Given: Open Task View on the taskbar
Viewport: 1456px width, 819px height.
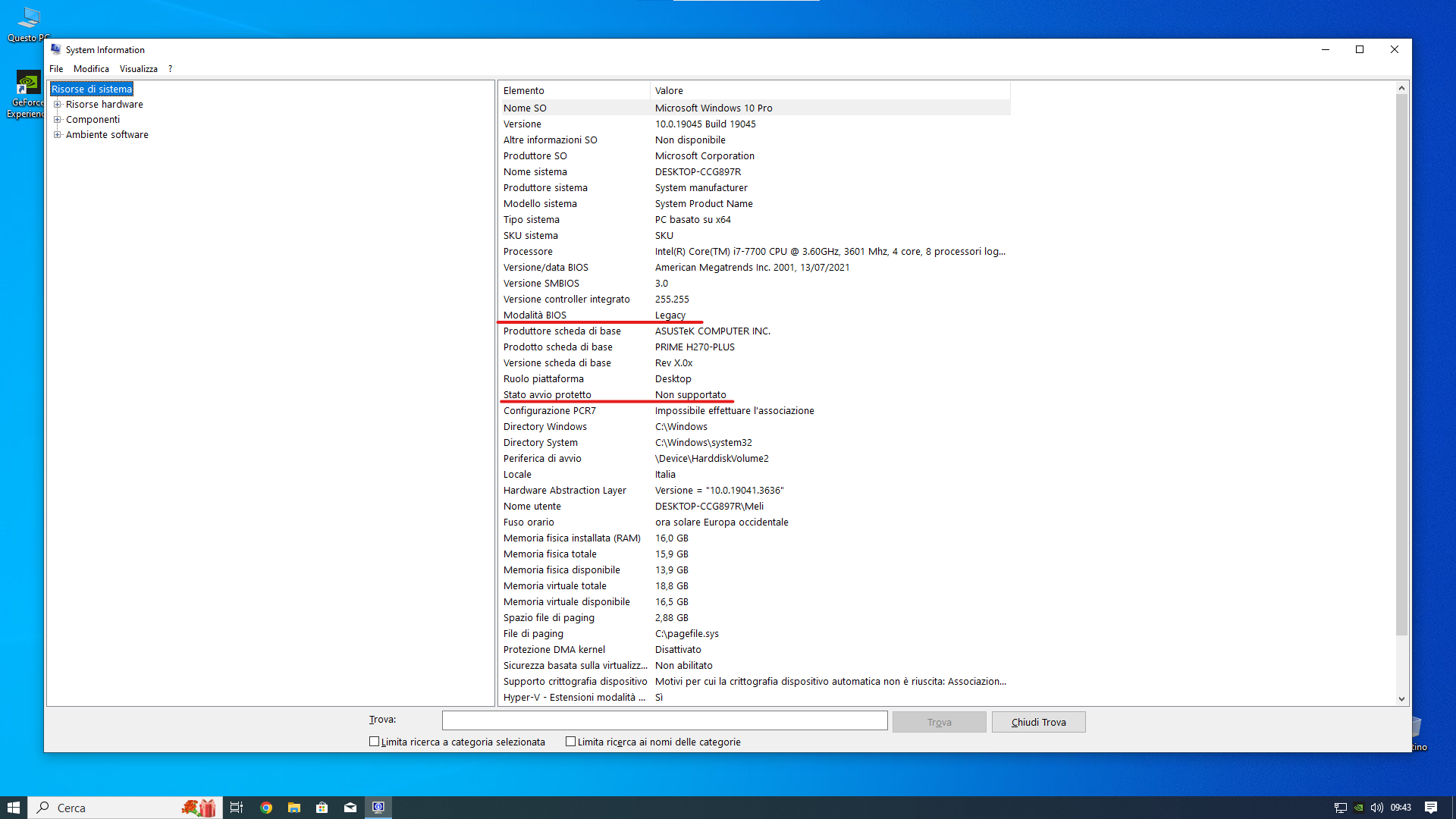Looking at the screenshot, I should 236,807.
